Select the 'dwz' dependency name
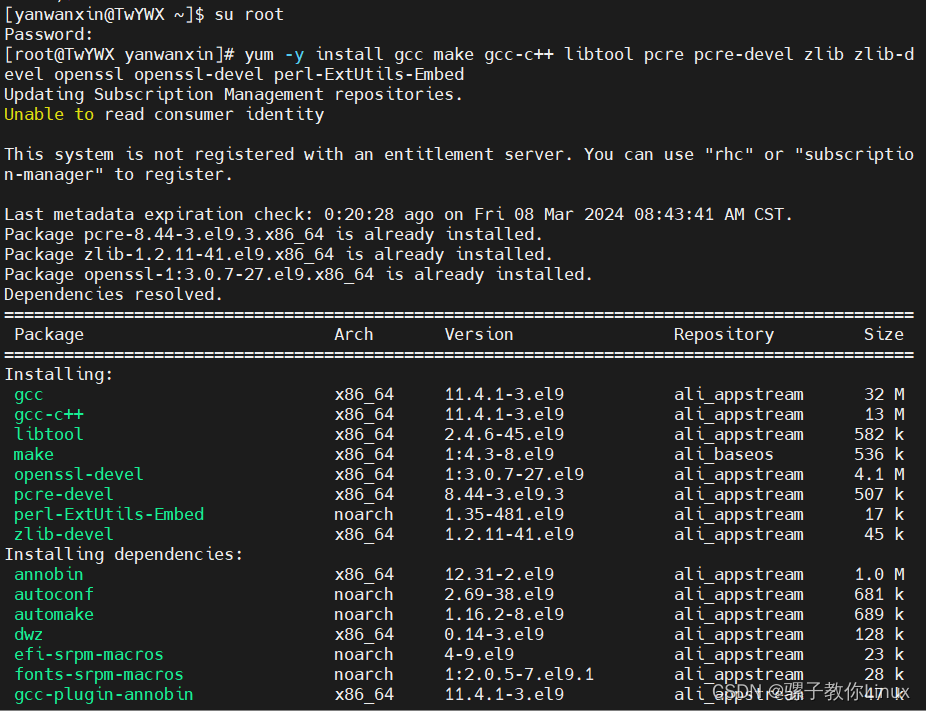The width and height of the screenshot is (926, 711). pos(28,634)
